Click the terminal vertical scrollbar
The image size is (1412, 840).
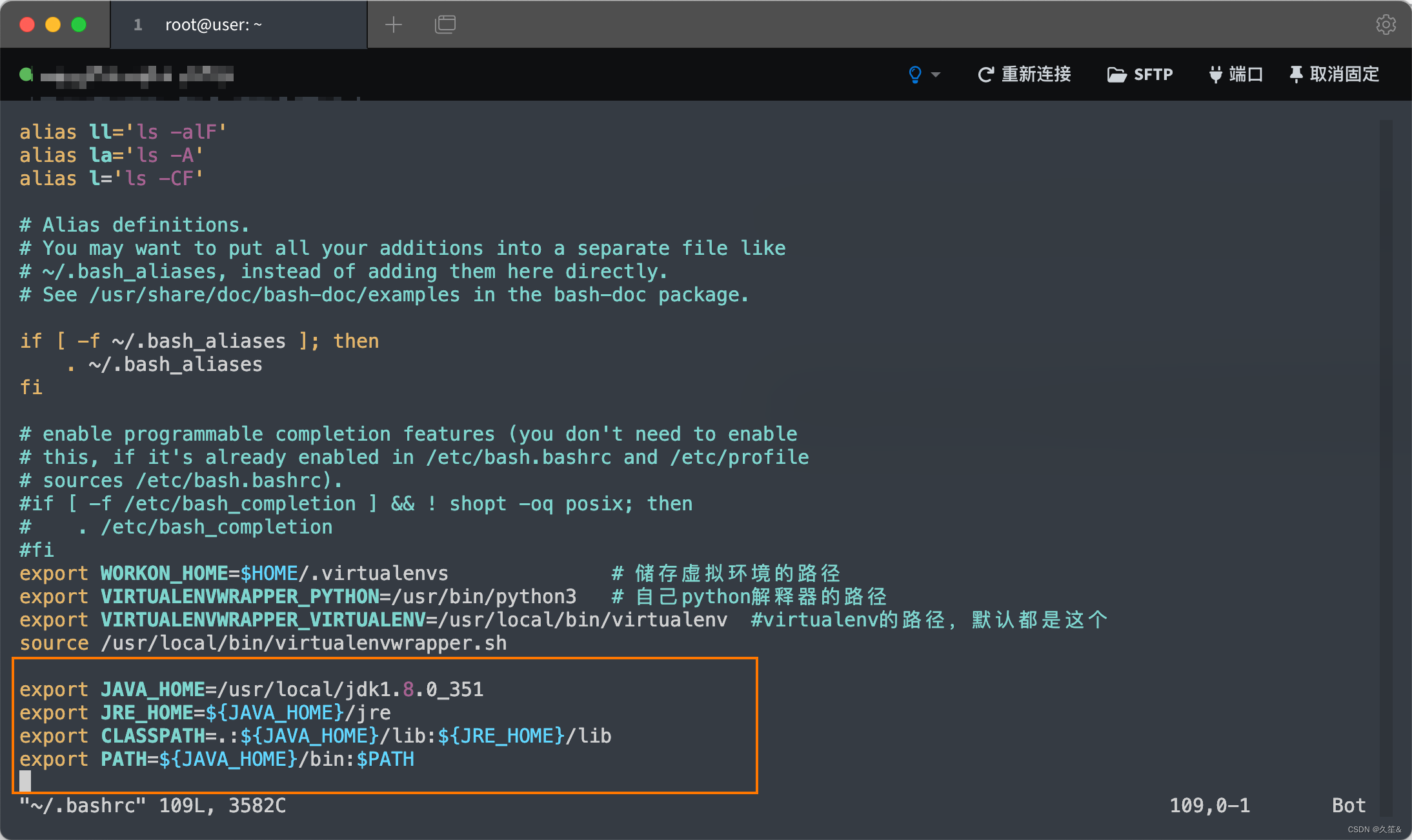[x=1386, y=468]
